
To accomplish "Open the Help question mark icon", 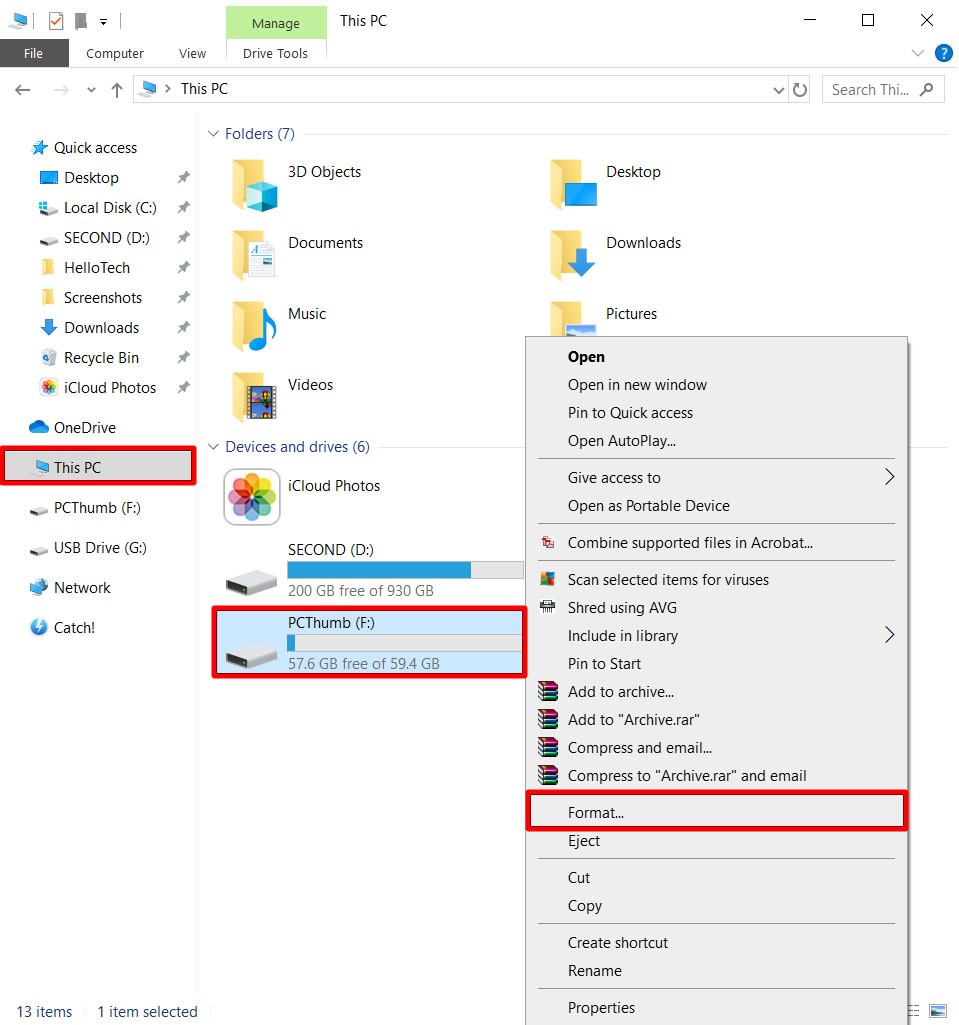I will click(x=942, y=54).
